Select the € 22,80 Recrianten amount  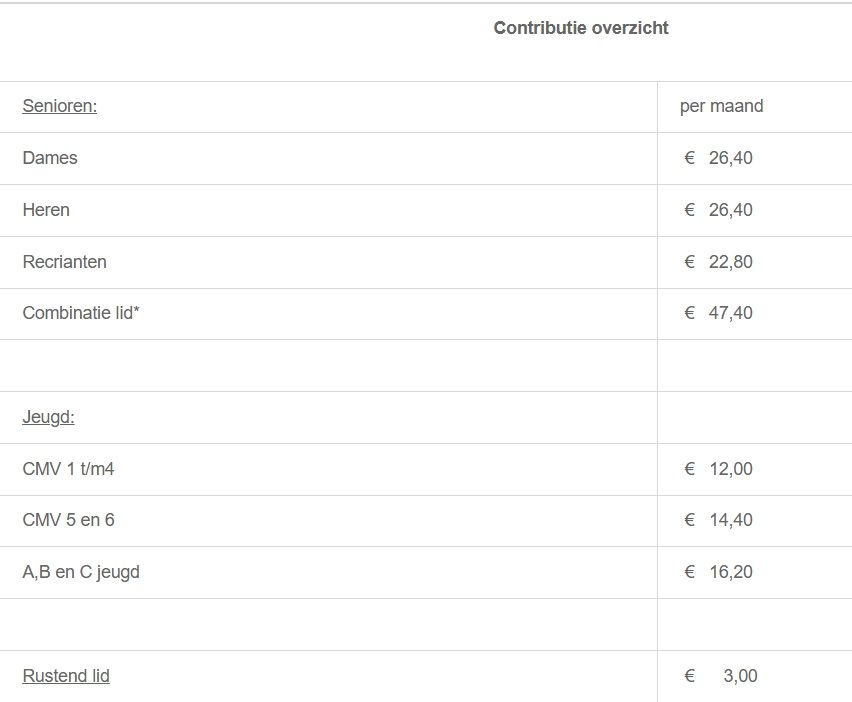coord(719,262)
